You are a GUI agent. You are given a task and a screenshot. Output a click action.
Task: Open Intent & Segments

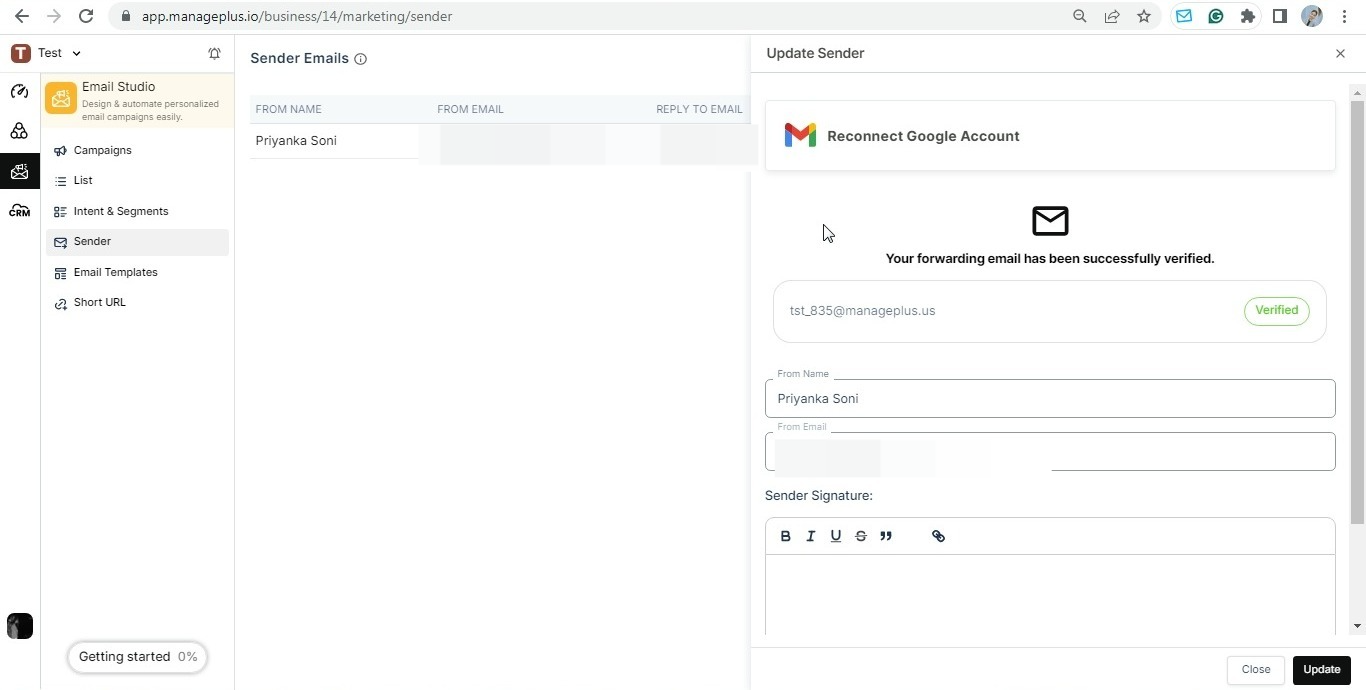click(137, 211)
